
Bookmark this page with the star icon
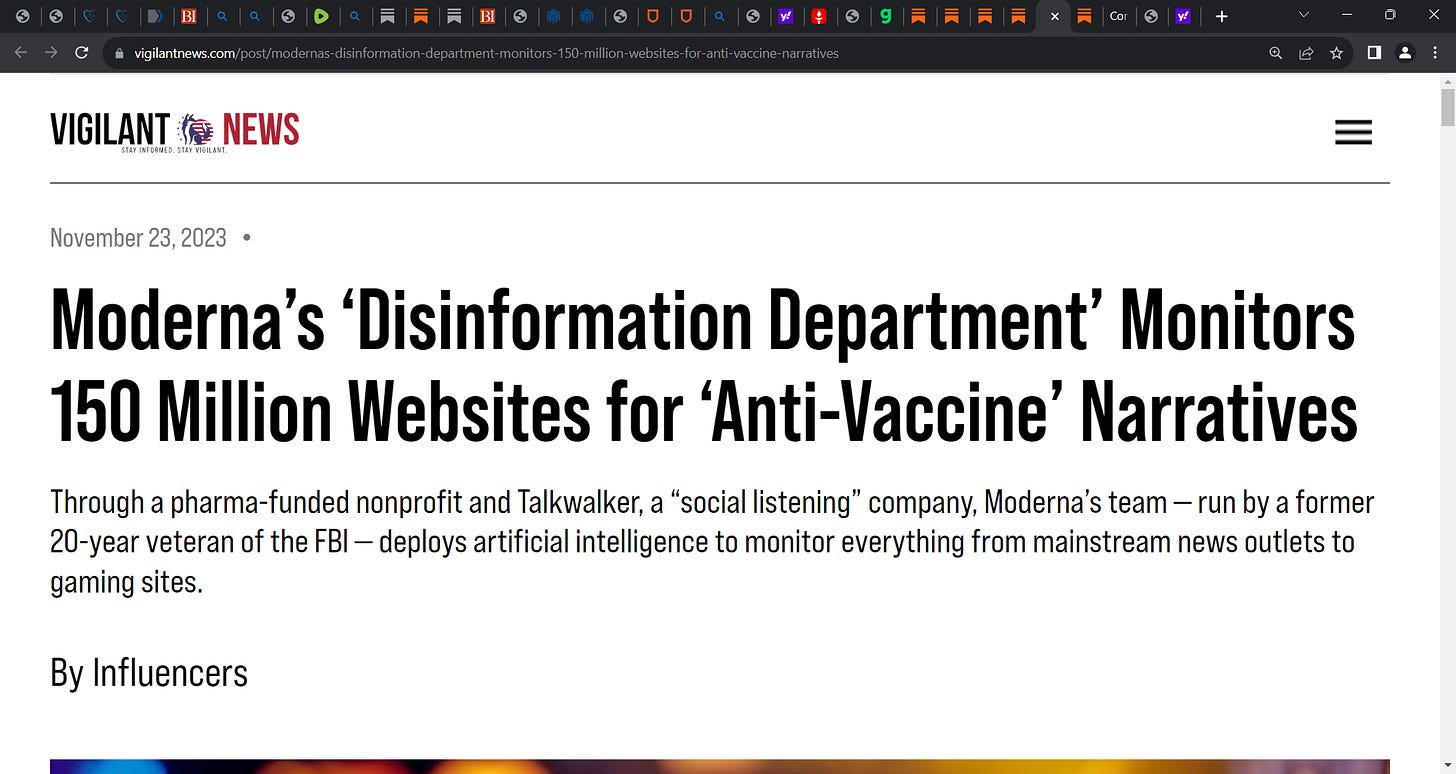click(1337, 53)
